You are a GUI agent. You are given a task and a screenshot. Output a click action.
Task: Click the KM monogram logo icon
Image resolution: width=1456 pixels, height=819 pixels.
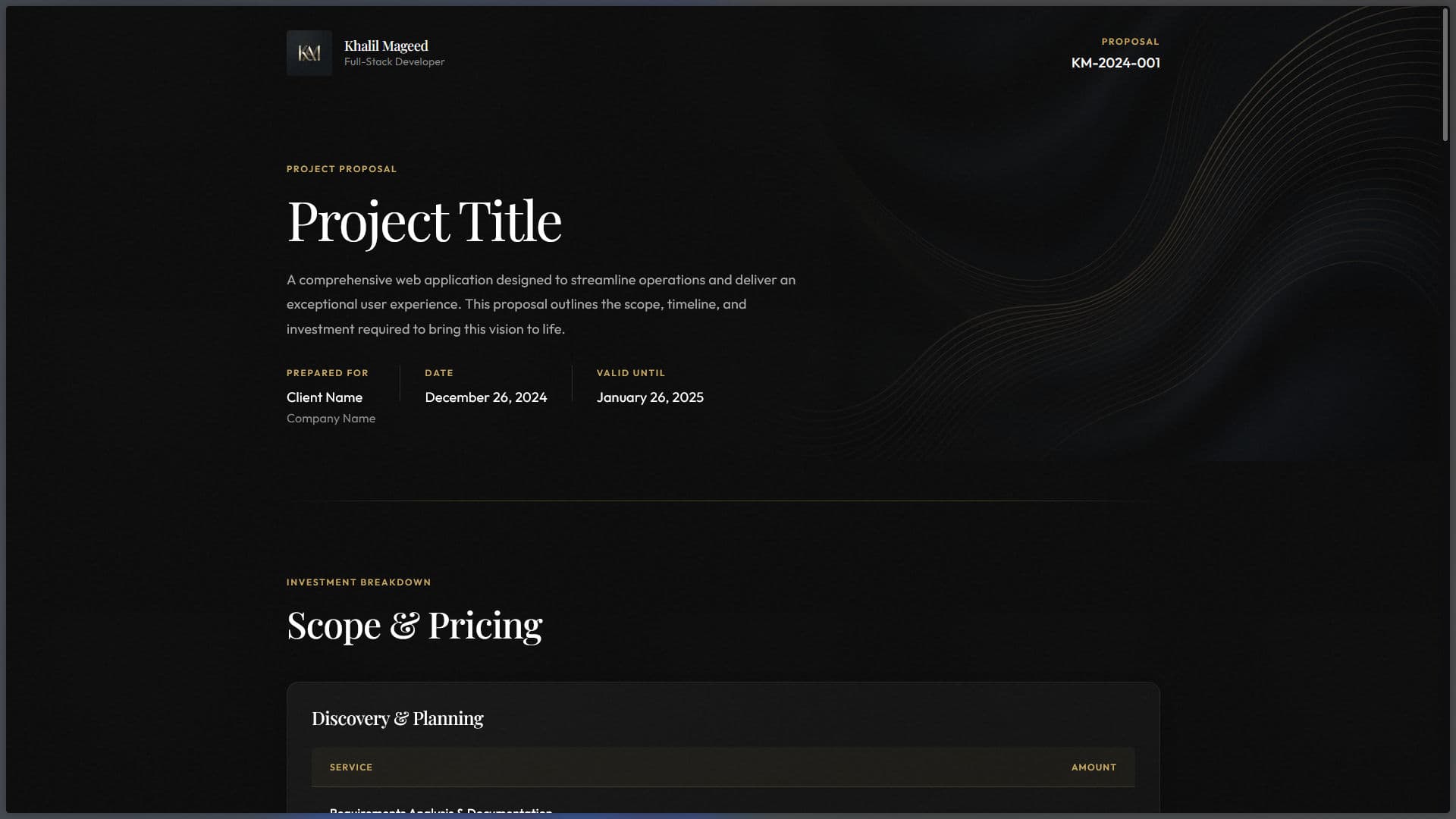(309, 53)
